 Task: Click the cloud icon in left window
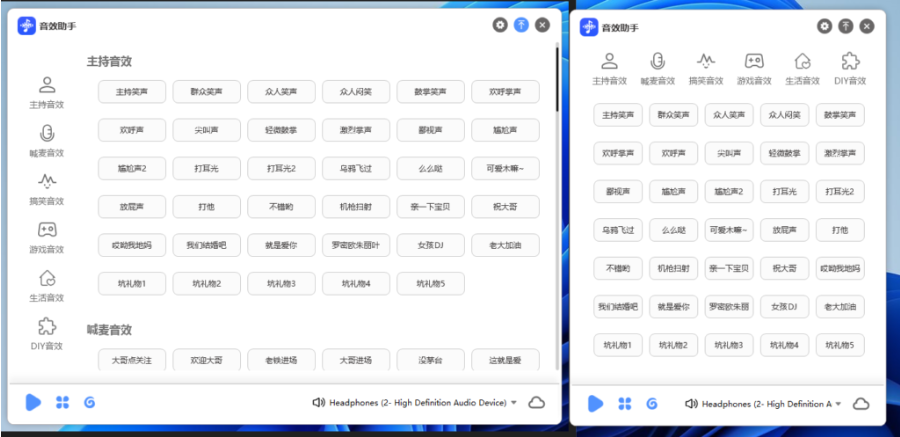click(x=536, y=402)
